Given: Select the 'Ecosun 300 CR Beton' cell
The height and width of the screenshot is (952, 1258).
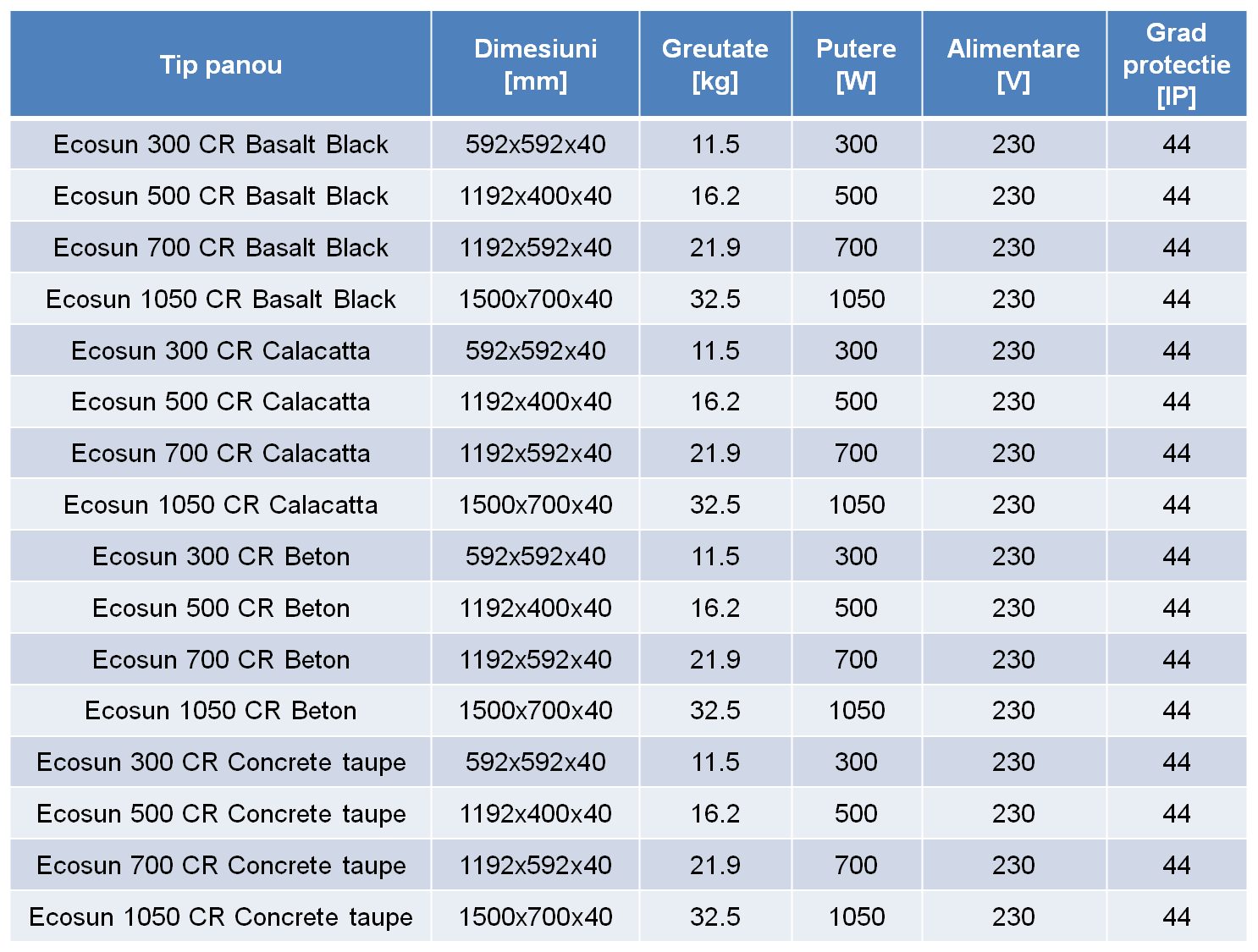Looking at the screenshot, I should 220,557.
